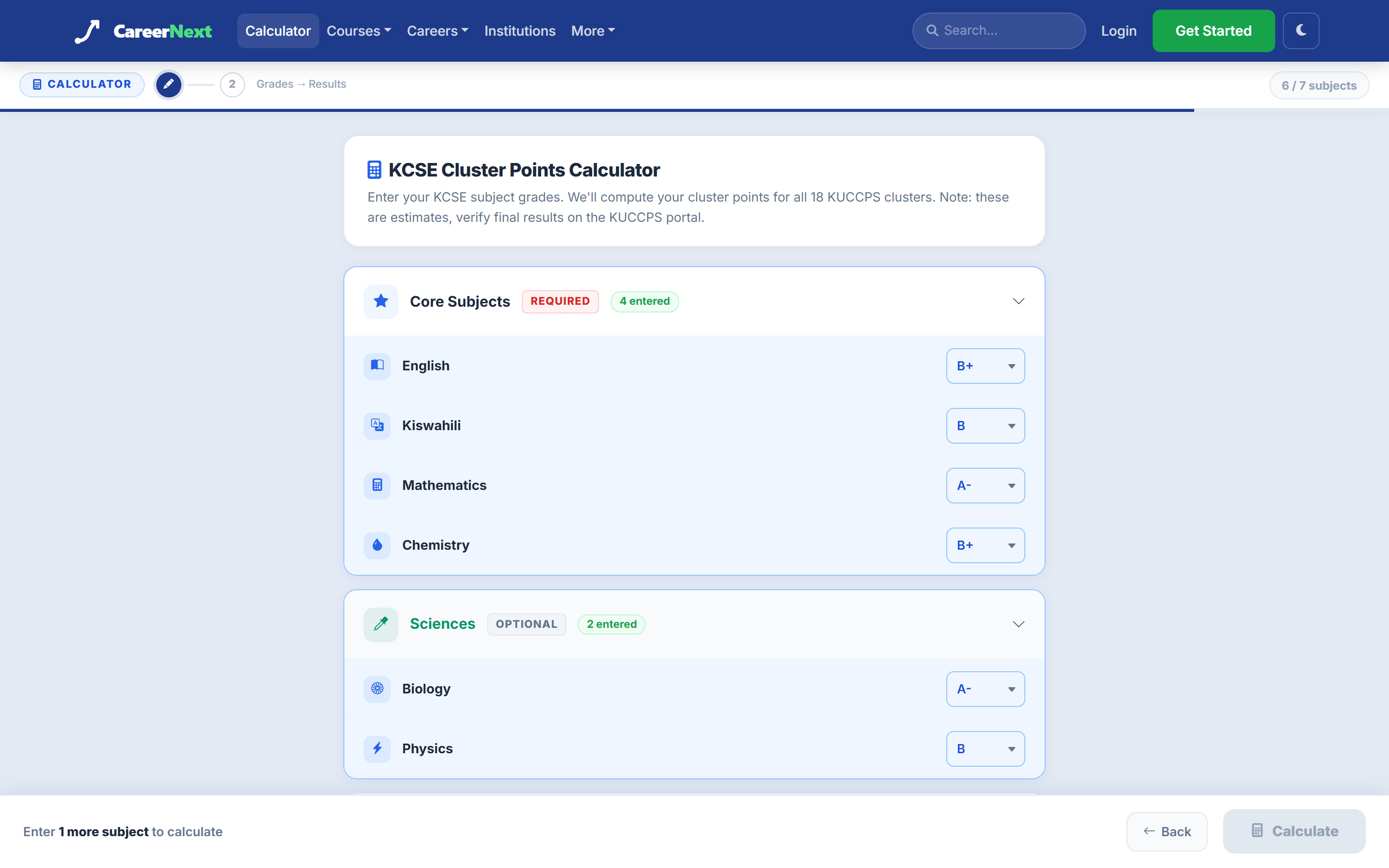Click the 6 / 7 subjects counter
Screen dimensions: 1389x868
[x=1319, y=85]
